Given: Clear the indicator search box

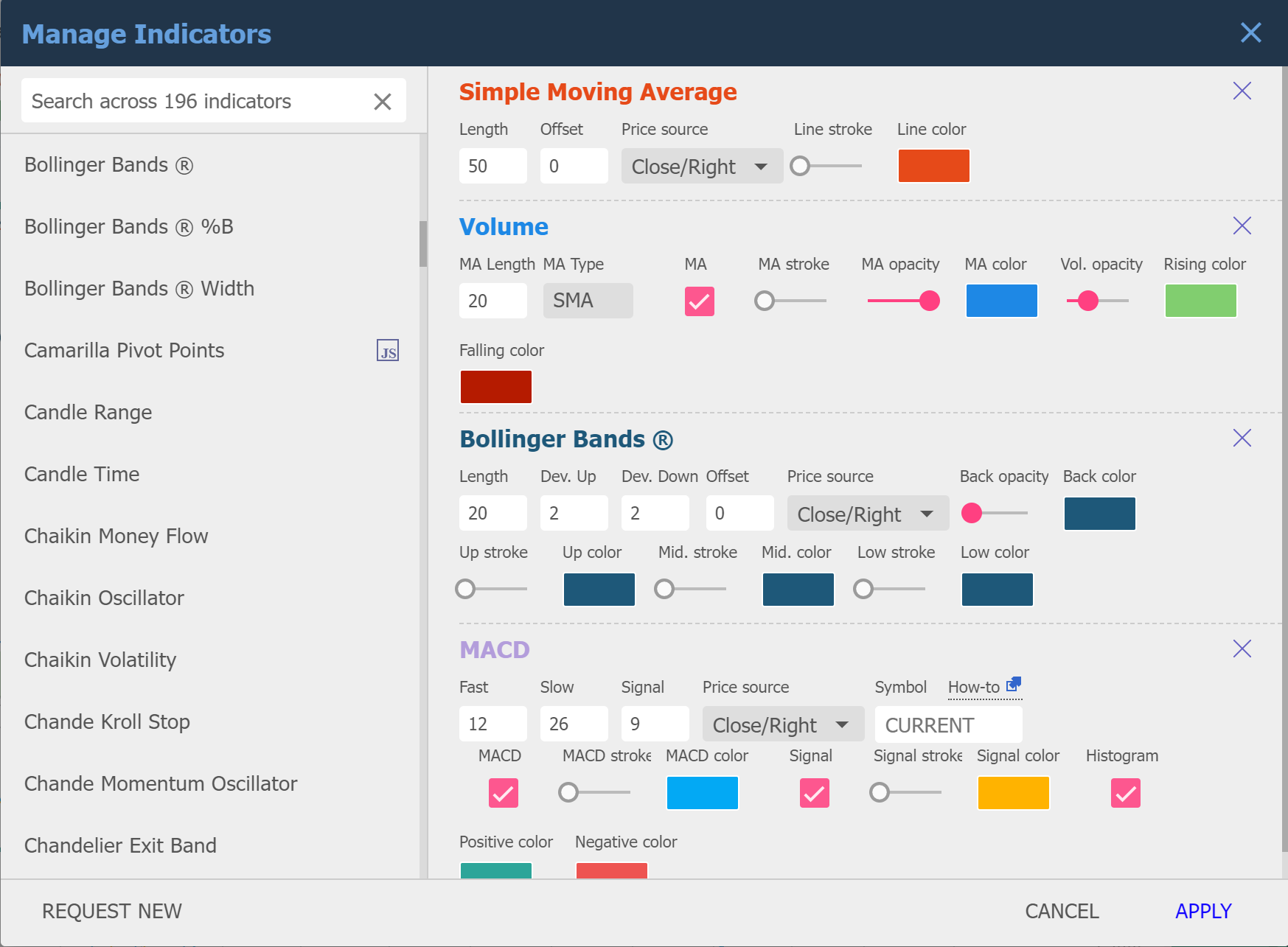Looking at the screenshot, I should 382,102.
